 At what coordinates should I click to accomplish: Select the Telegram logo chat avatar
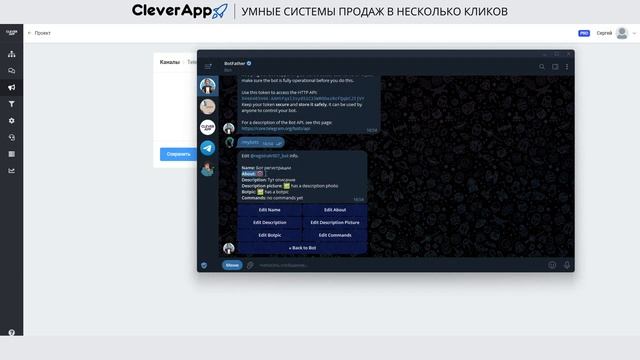click(208, 148)
